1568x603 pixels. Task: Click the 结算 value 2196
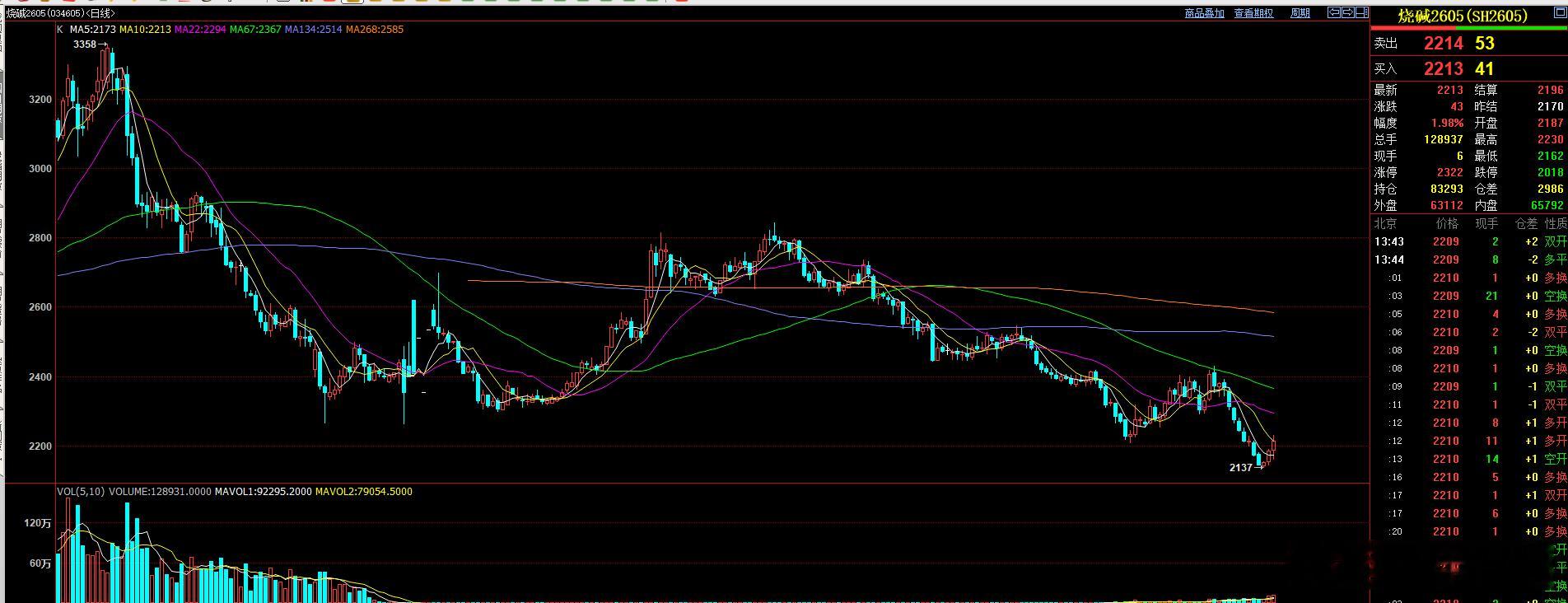[1551, 90]
